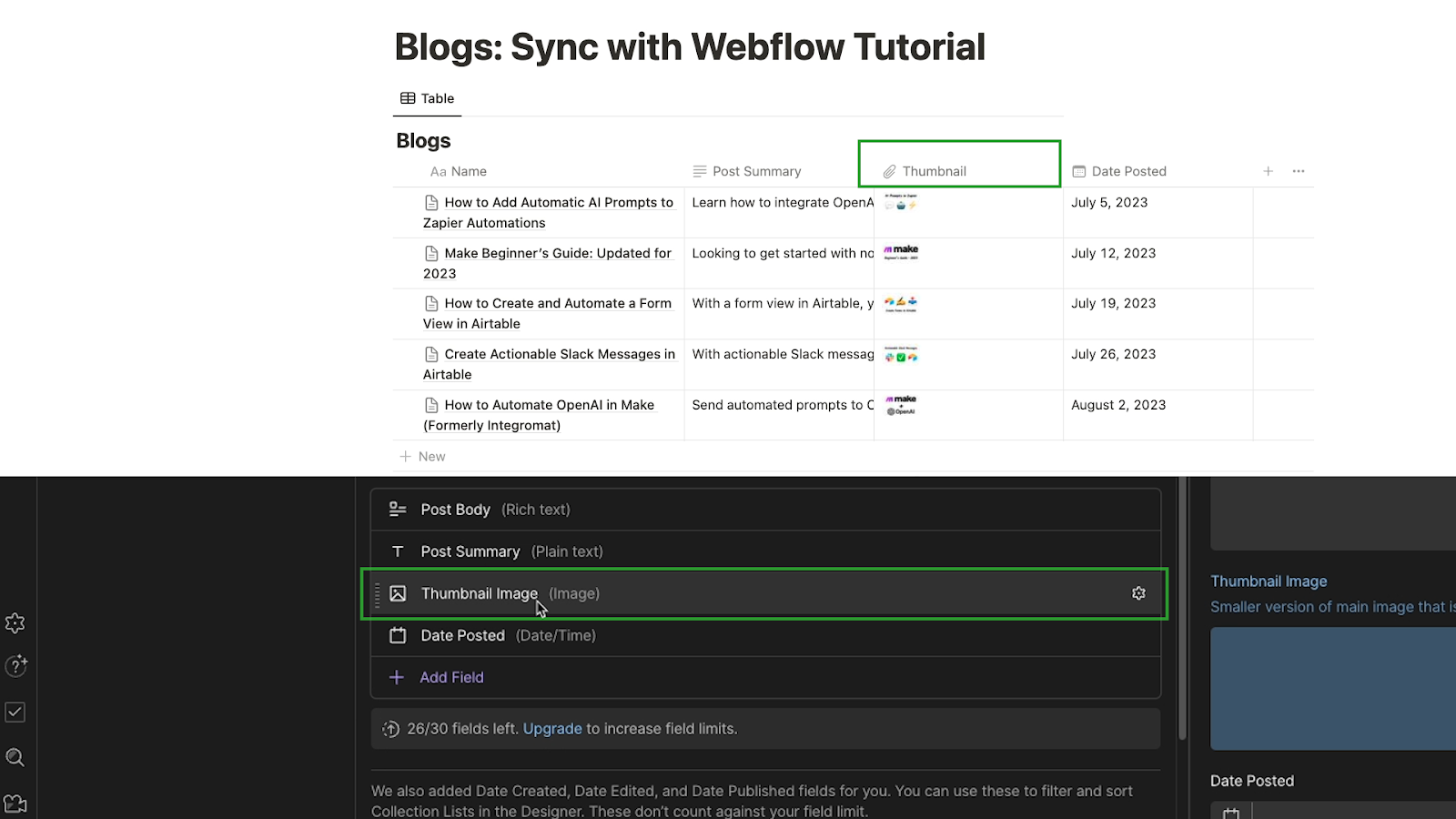Click the Date Posted column header

pyautogui.click(x=1119, y=171)
